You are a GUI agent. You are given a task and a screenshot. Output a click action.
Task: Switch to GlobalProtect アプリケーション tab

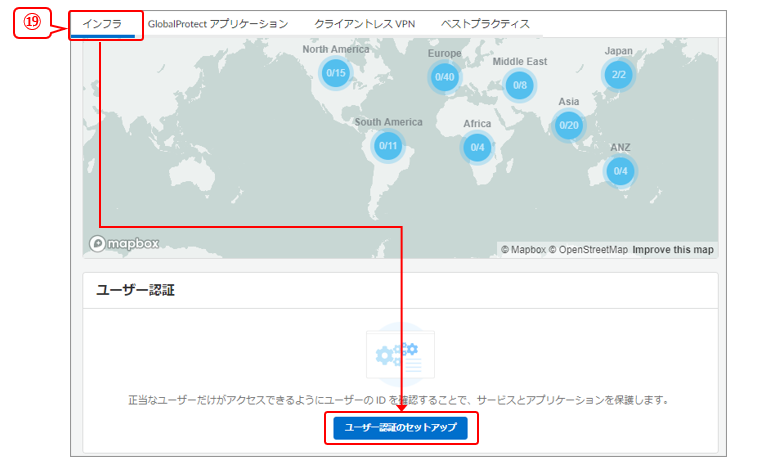[218, 24]
